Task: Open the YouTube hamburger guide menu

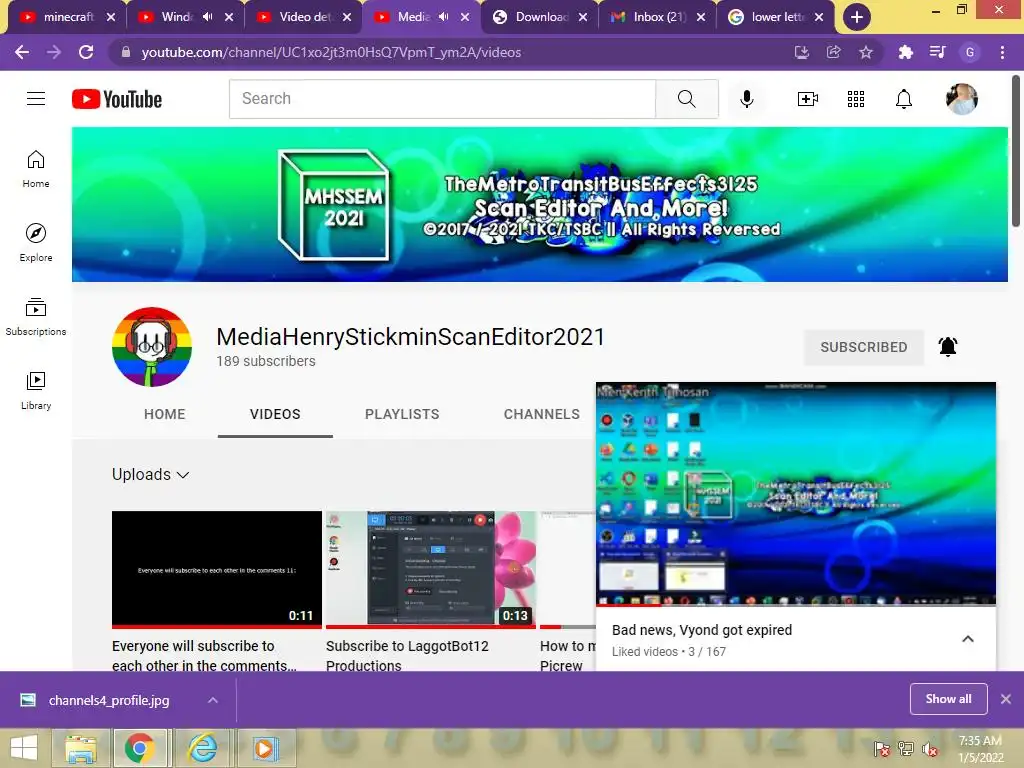Action: (x=36, y=99)
